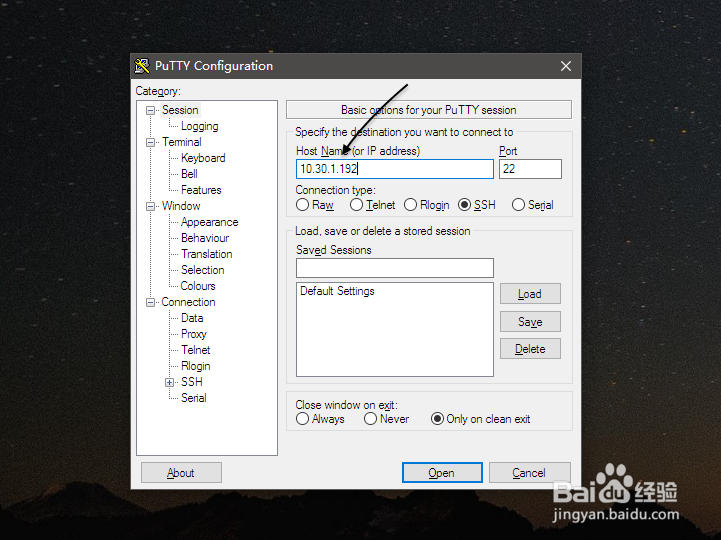Open the Appearance settings category

(x=210, y=222)
